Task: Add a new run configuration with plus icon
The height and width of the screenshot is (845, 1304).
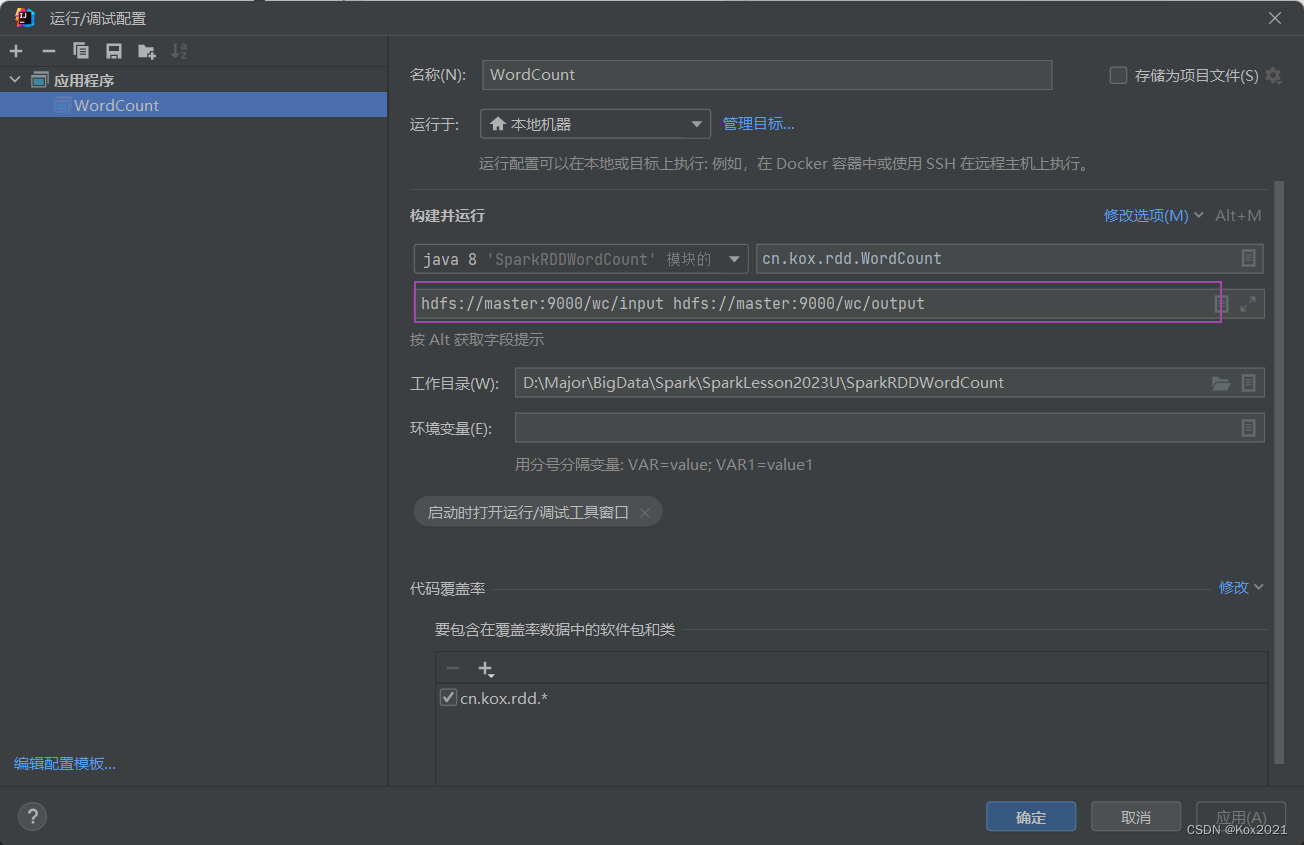Action: (16, 51)
